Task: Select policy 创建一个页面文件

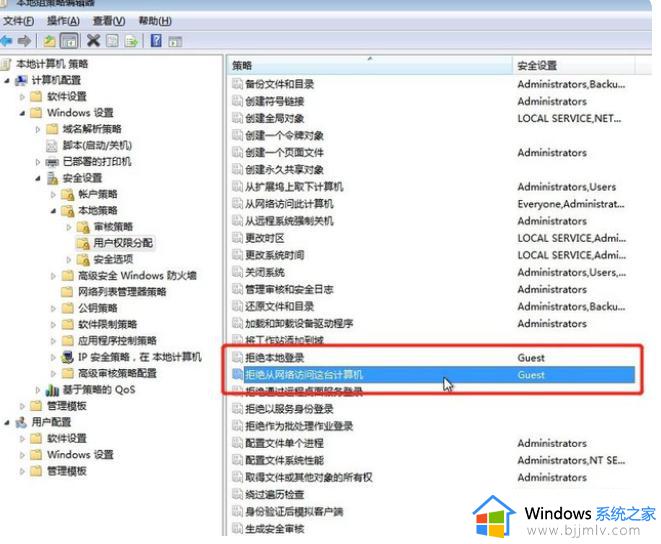Action: (x=285, y=152)
